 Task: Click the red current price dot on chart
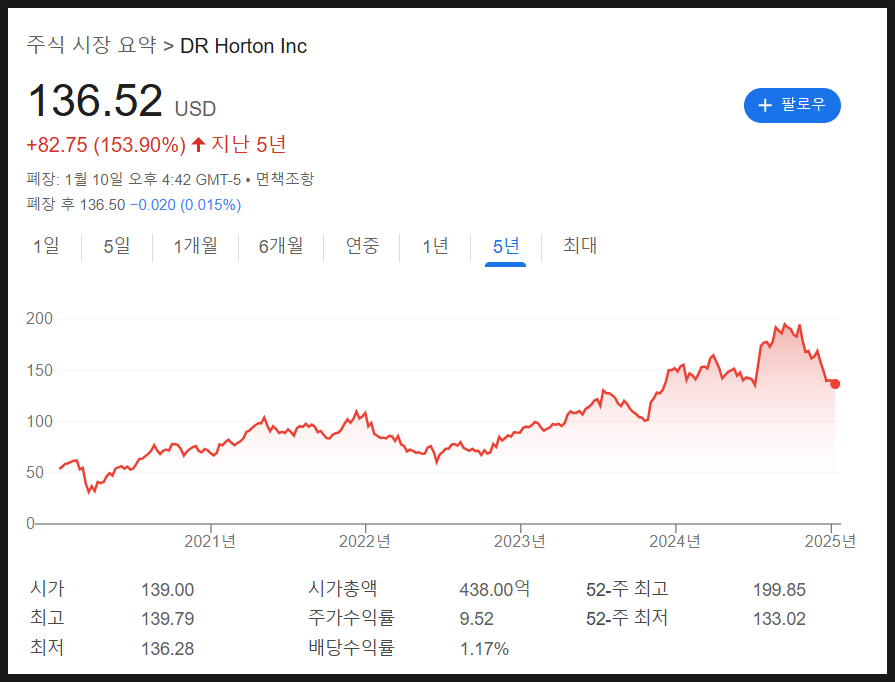(834, 384)
